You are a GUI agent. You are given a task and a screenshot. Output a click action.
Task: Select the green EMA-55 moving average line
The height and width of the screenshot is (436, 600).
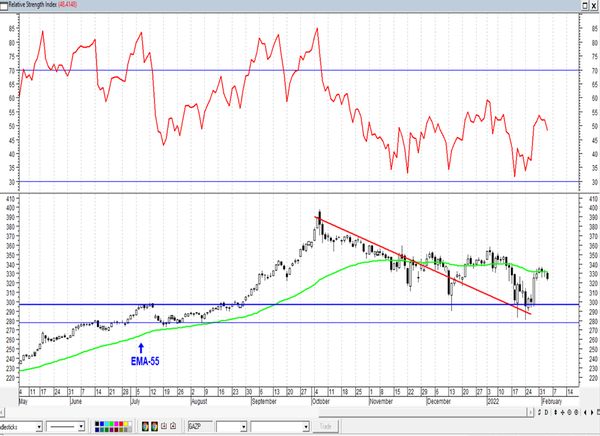click(x=250, y=313)
